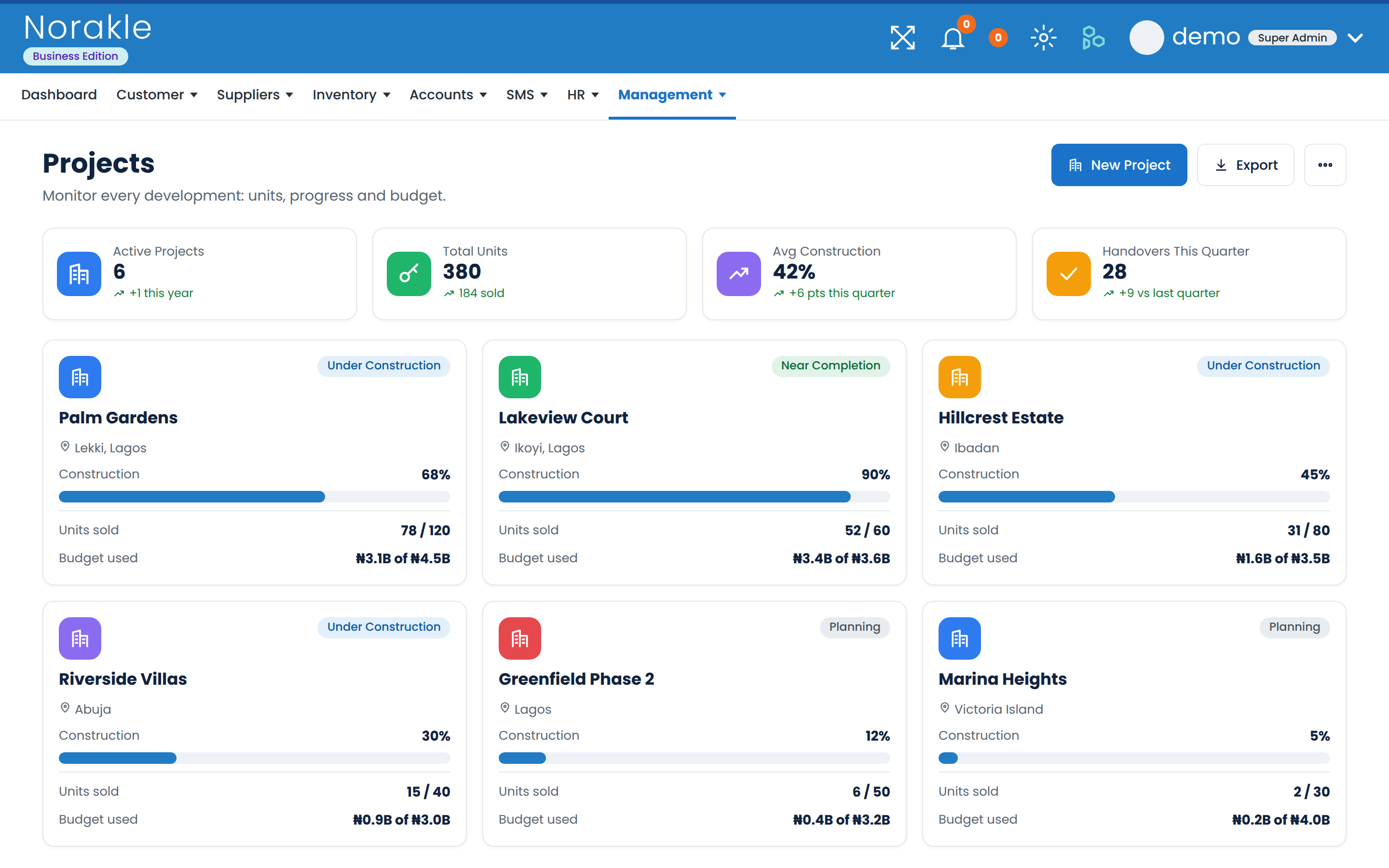Click the Avg Construction trend icon
Screen dimensions: 1389x868
click(739, 274)
